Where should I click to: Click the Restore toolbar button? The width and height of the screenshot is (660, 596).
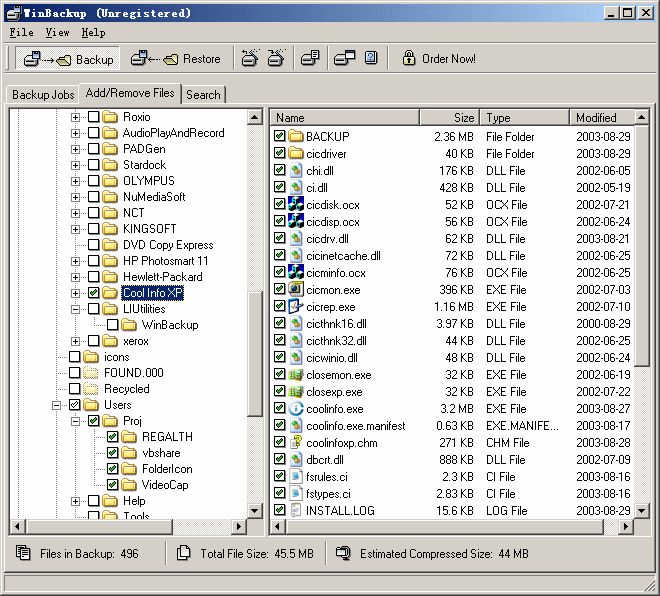tap(175, 59)
